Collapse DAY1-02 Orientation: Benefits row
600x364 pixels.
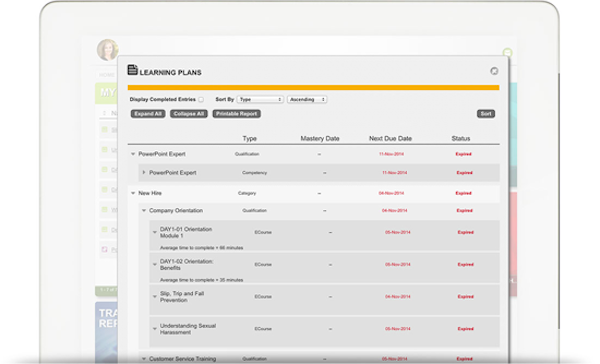[155, 264]
